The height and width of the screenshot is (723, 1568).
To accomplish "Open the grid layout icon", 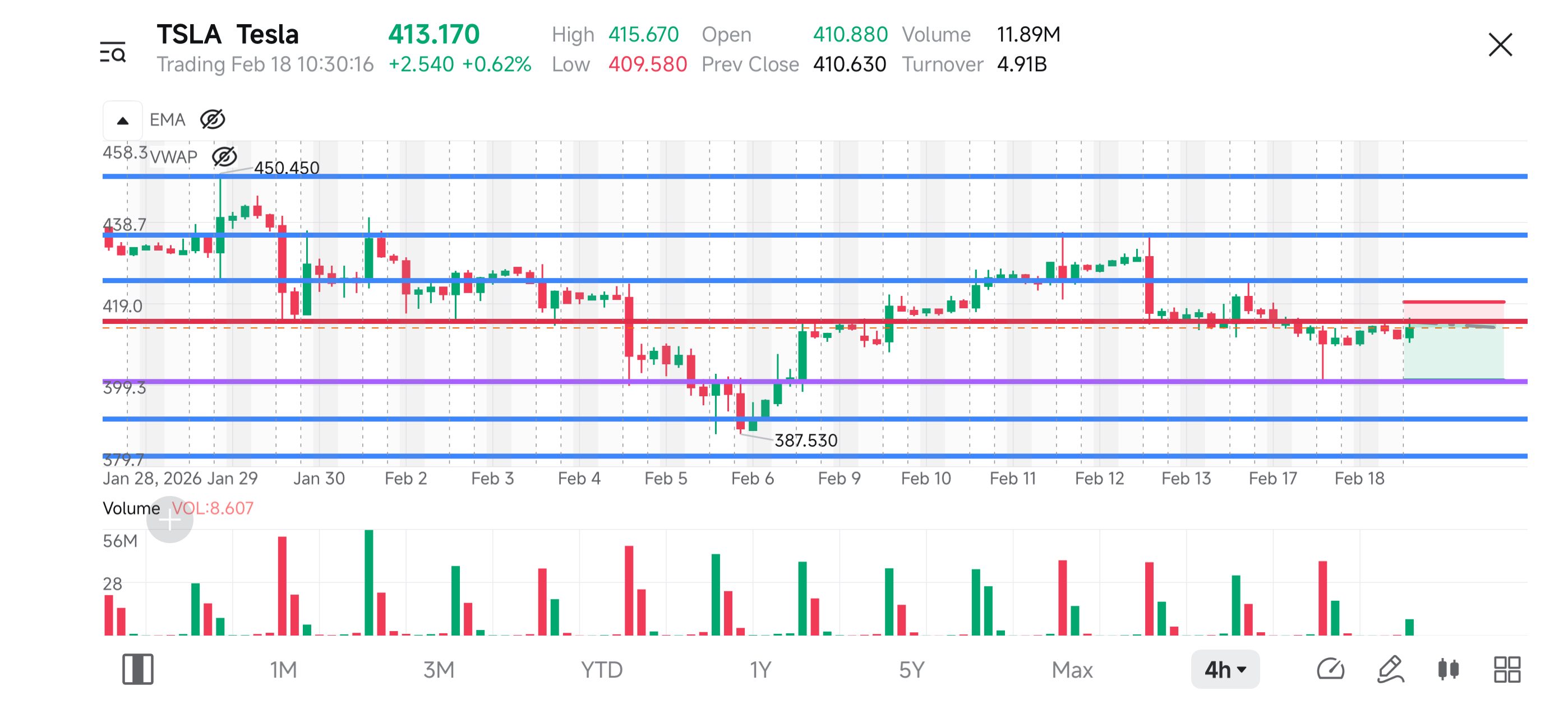I will tap(1507, 669).
